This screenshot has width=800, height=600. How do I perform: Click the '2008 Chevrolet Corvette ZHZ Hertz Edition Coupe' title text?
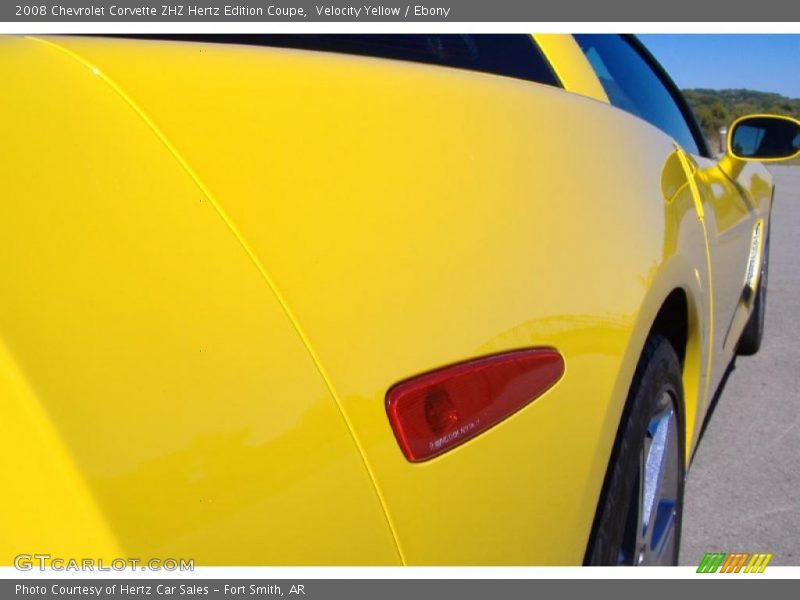(160, 11)
